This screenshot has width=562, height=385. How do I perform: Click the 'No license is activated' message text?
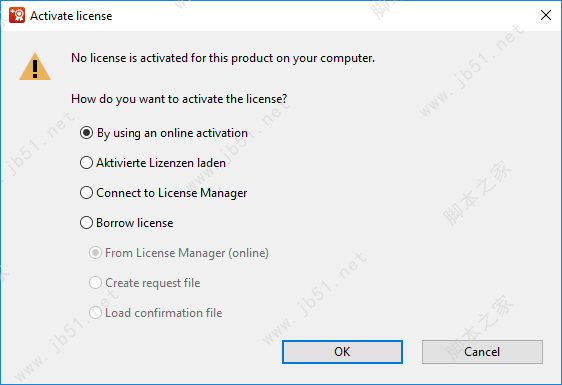click(x=223, y=58)
